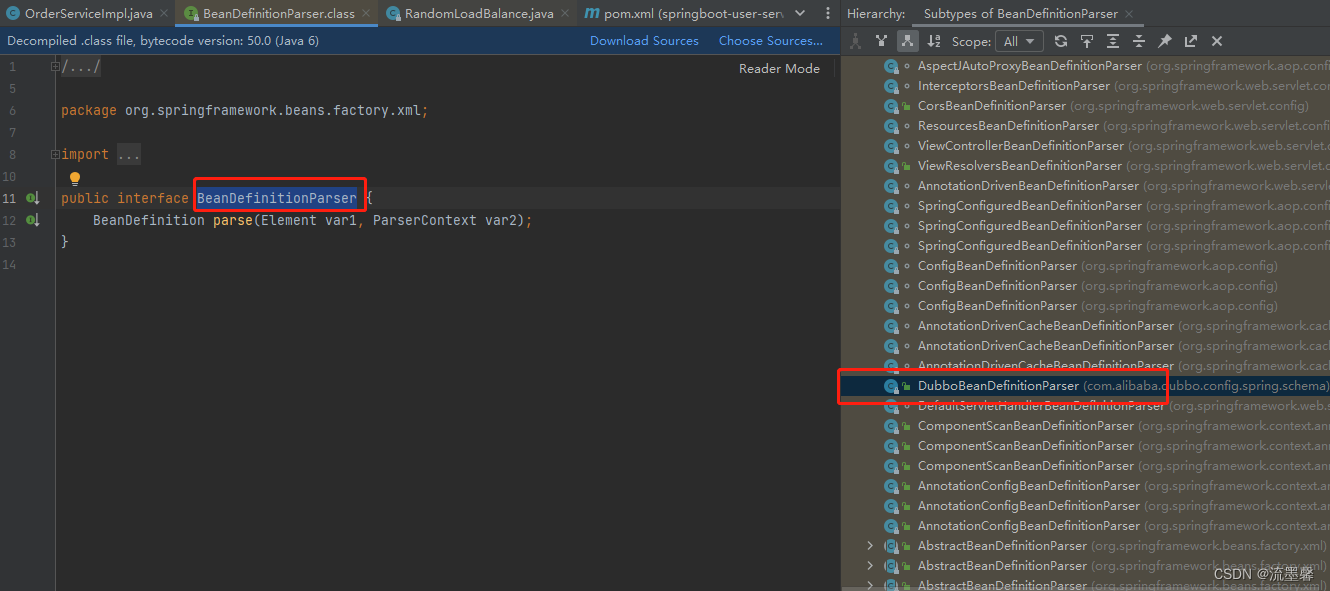Toggle autoscroll to source in Hierarchy
The image size is (1330, 591).
click(1087, 41)
